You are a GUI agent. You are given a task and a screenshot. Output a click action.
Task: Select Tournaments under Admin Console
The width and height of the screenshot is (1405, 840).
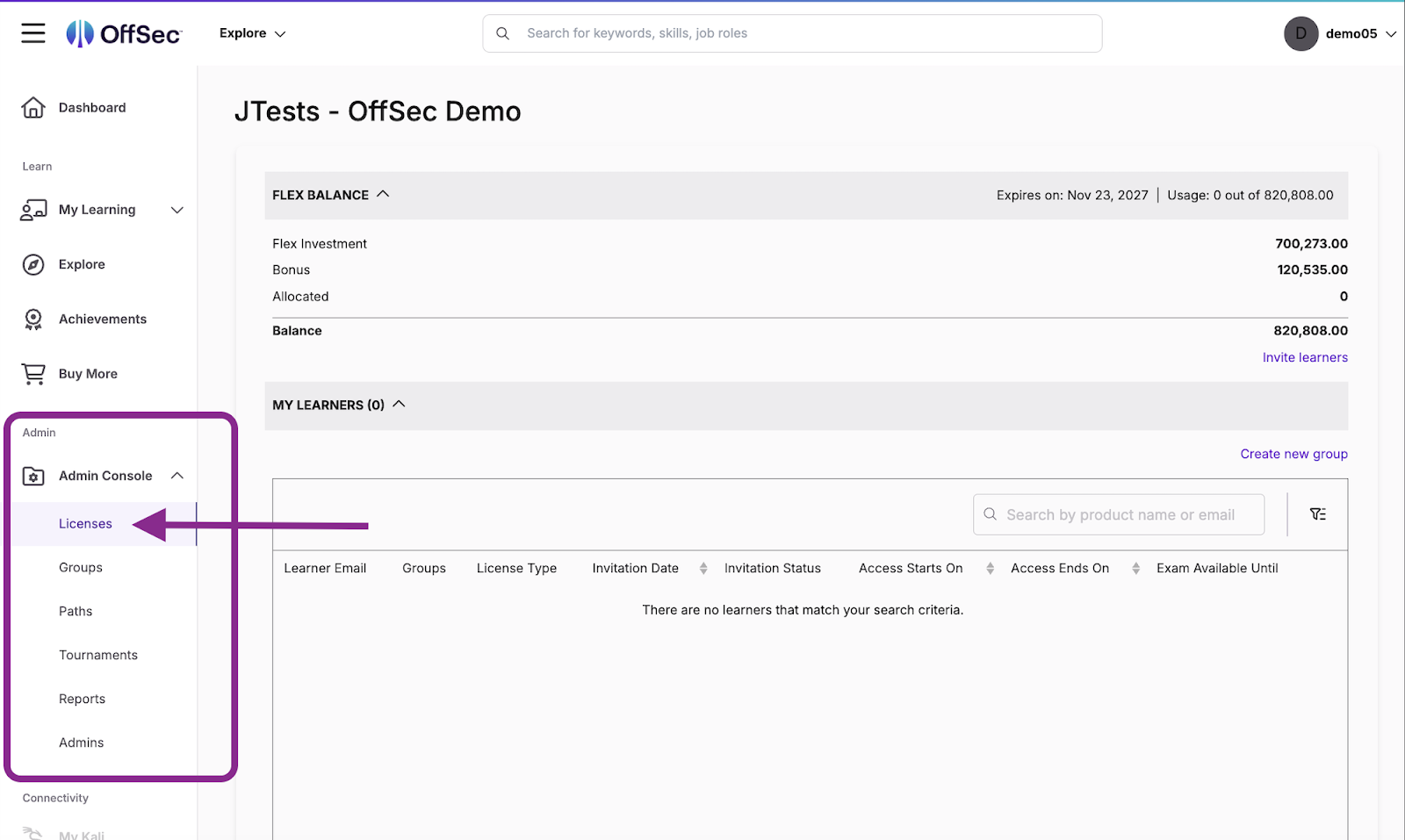(98, 656)
